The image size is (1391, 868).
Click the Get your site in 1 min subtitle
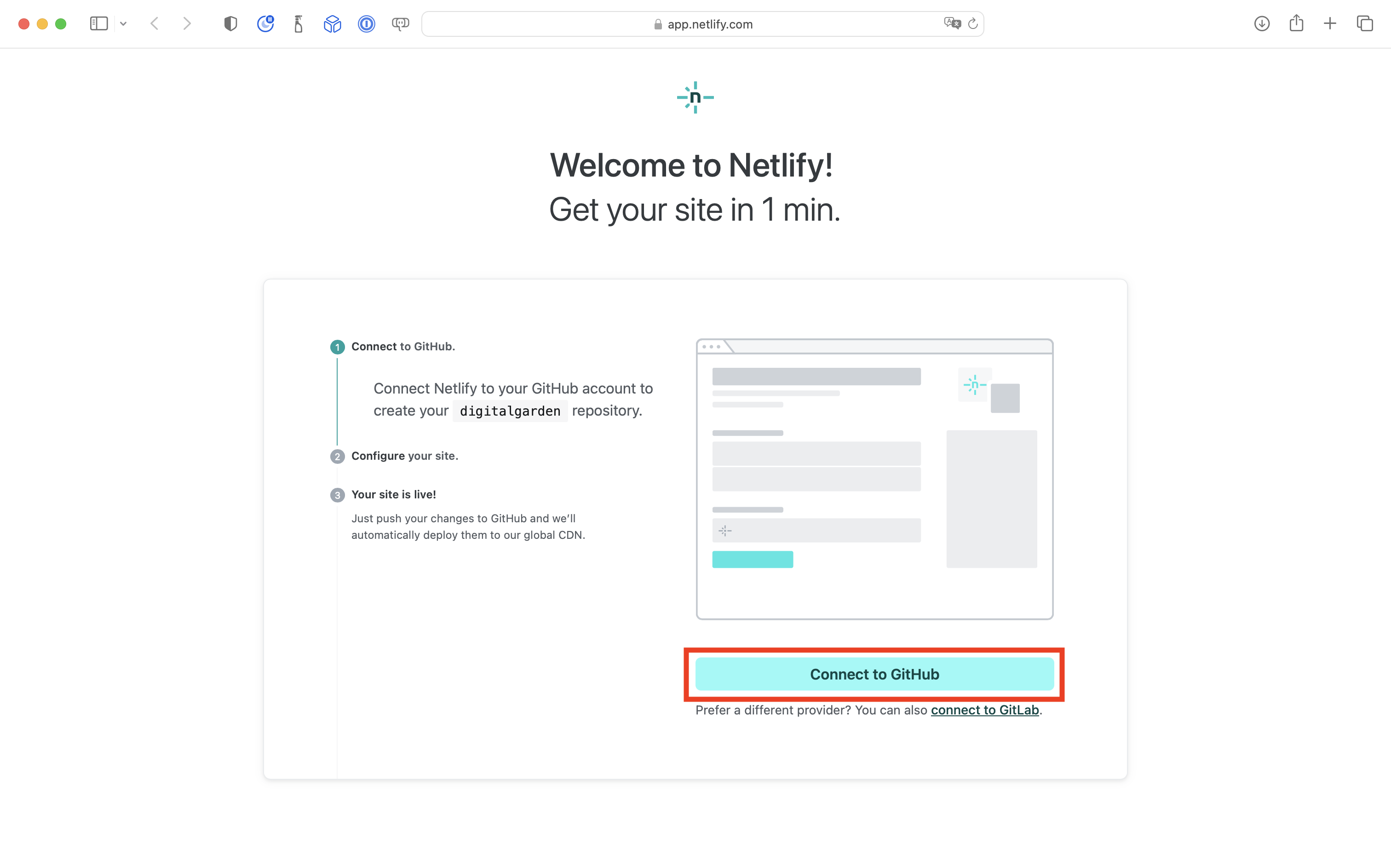(x=695, y=210)
